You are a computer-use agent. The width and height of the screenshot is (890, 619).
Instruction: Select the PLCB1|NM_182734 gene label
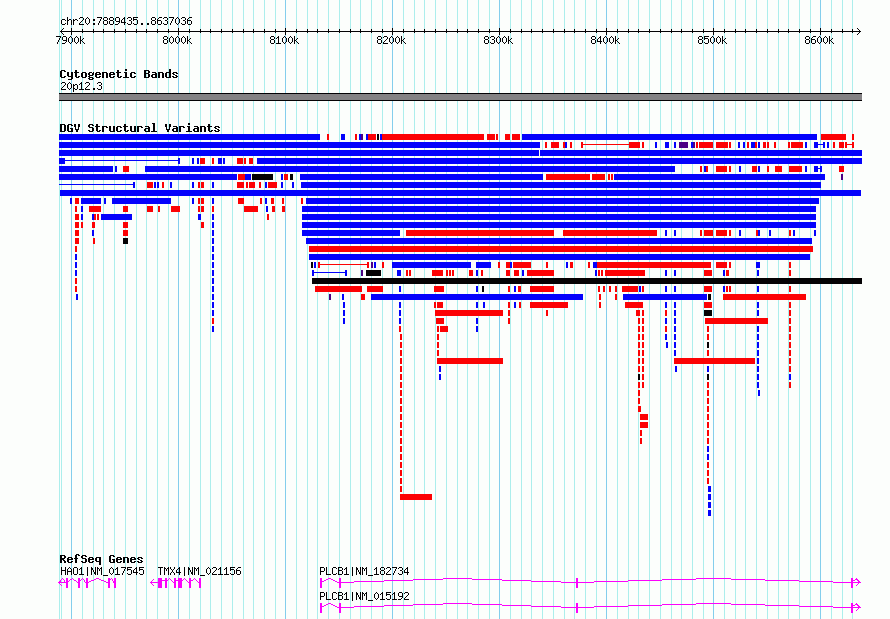coord(364,571)
